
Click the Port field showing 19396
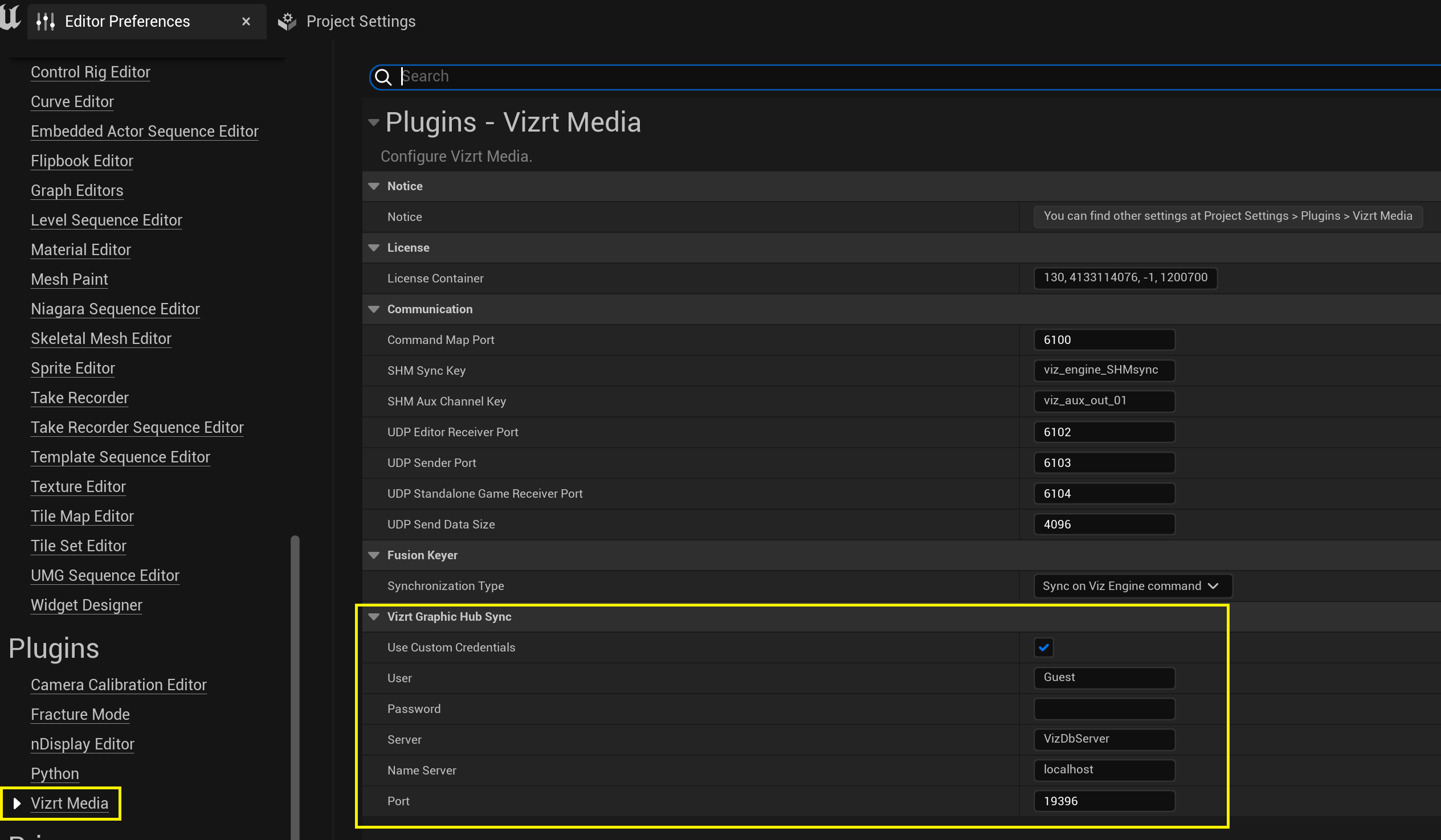tap(1104, 802)
